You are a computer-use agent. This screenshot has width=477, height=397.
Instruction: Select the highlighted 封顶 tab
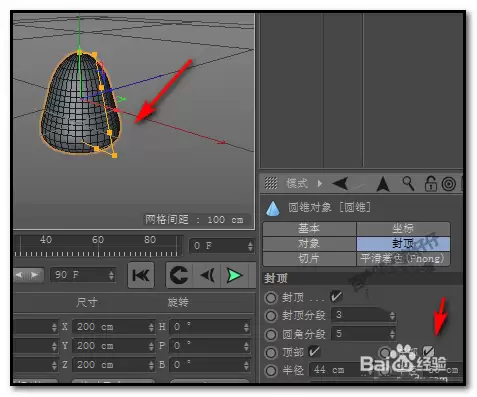click(x=403, y=244)
